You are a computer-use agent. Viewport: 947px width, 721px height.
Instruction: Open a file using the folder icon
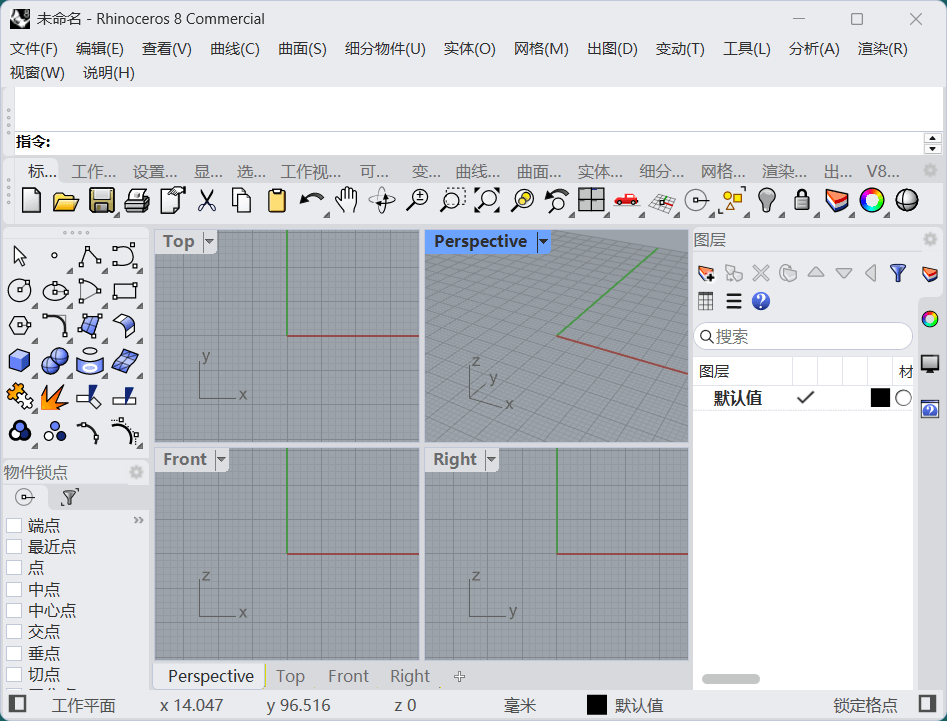(66, 200)
